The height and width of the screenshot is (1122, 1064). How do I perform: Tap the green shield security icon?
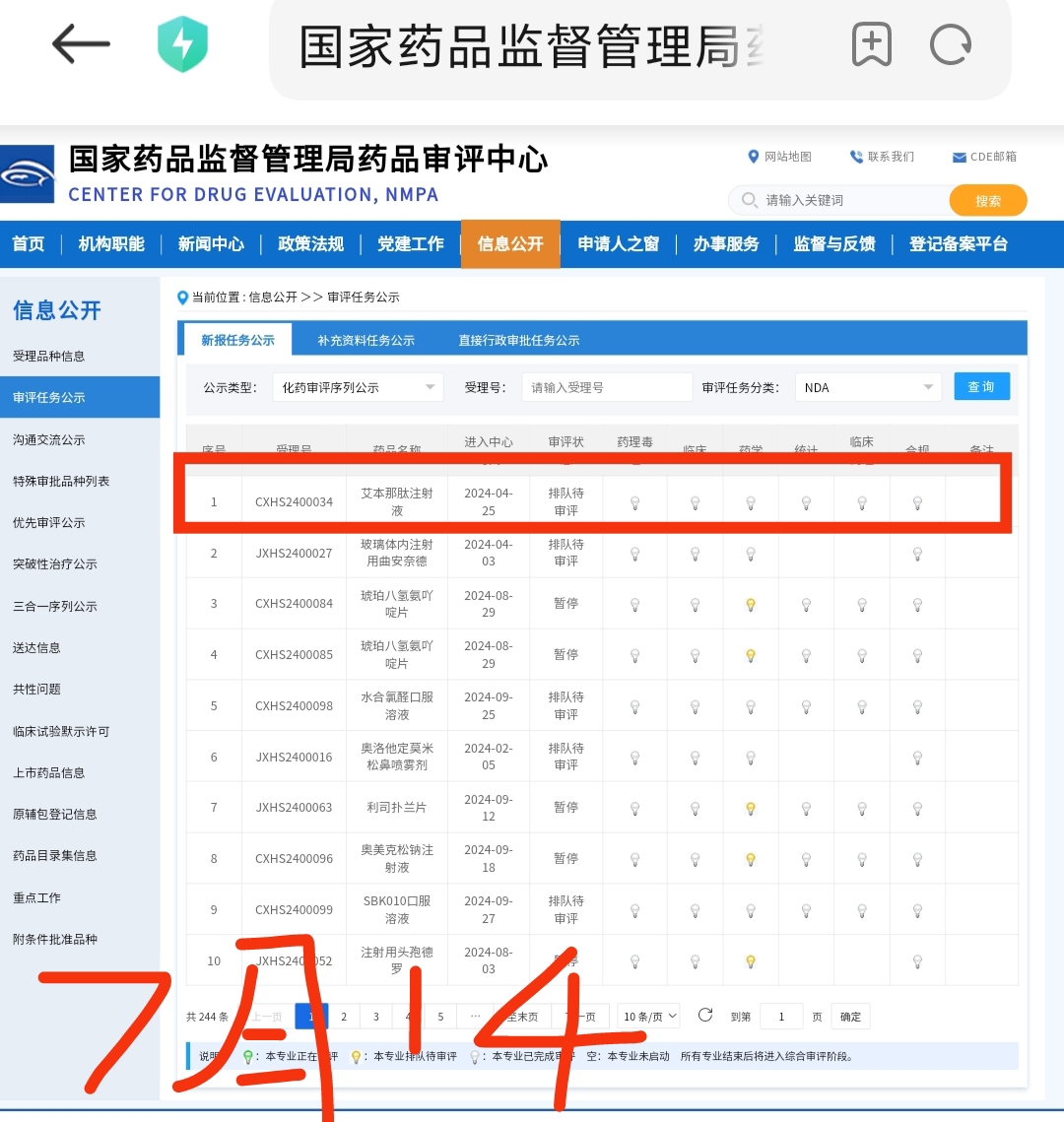pos(182,43)
